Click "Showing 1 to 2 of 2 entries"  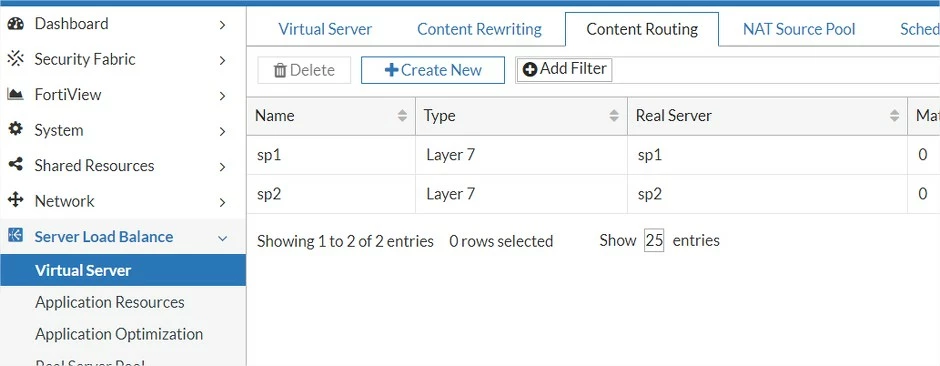pos(345,241)
